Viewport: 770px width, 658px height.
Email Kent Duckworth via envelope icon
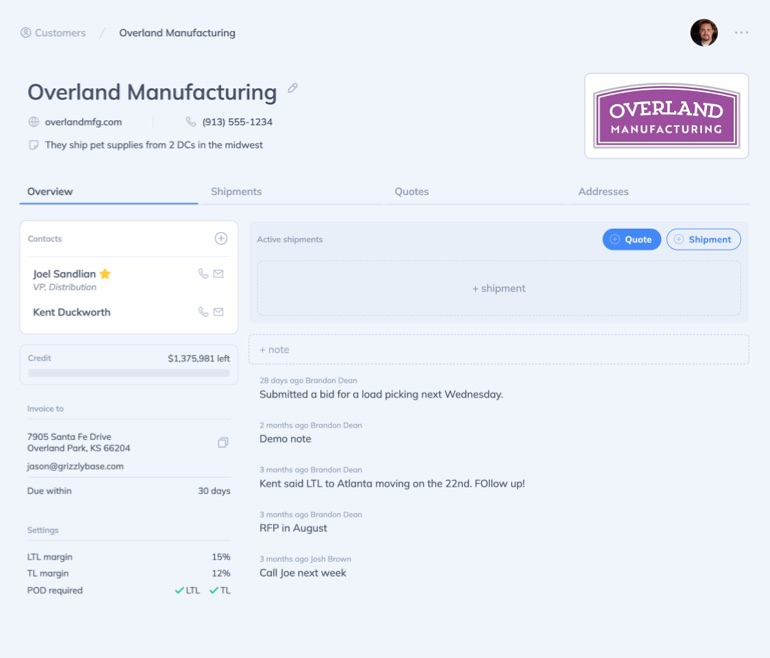pyautogui.click(x=219, y=312)
